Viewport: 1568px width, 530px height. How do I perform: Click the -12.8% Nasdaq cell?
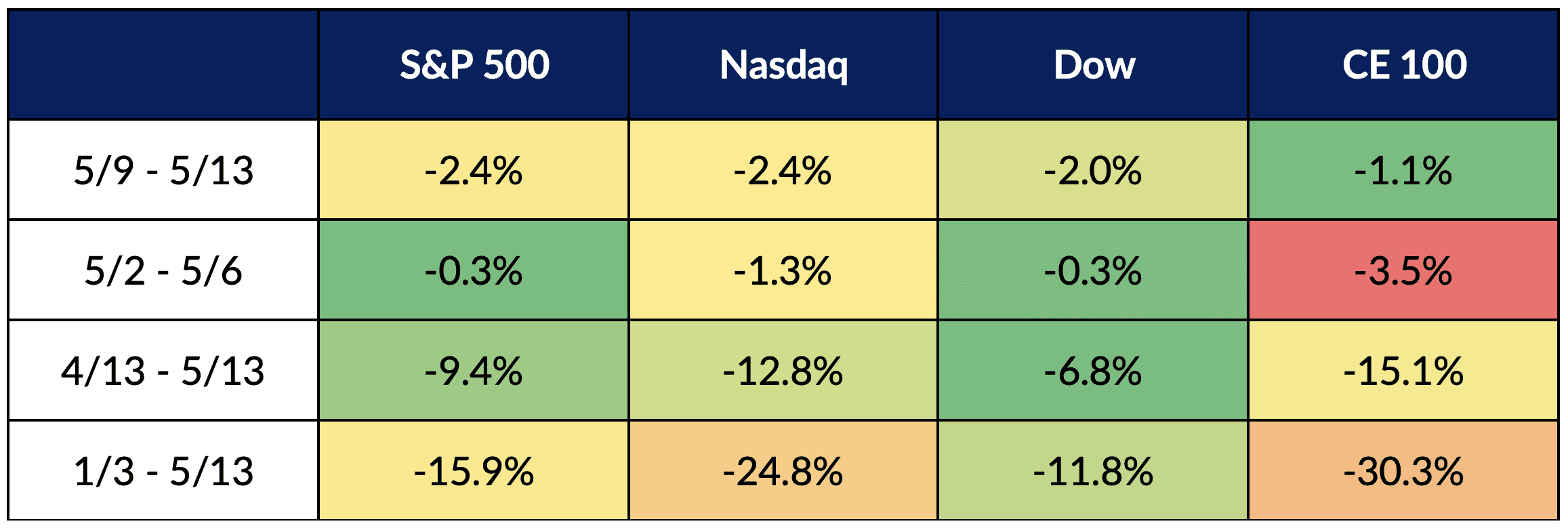pos(783,371)
